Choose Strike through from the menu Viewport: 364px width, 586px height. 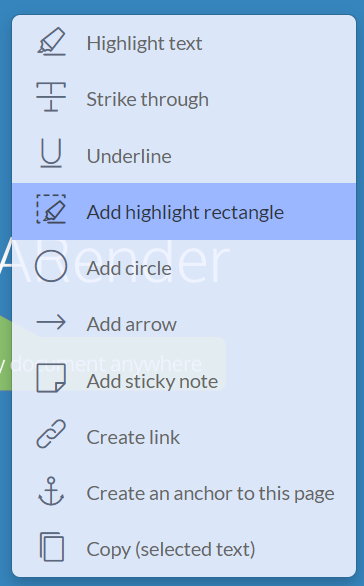click(184, 99)
